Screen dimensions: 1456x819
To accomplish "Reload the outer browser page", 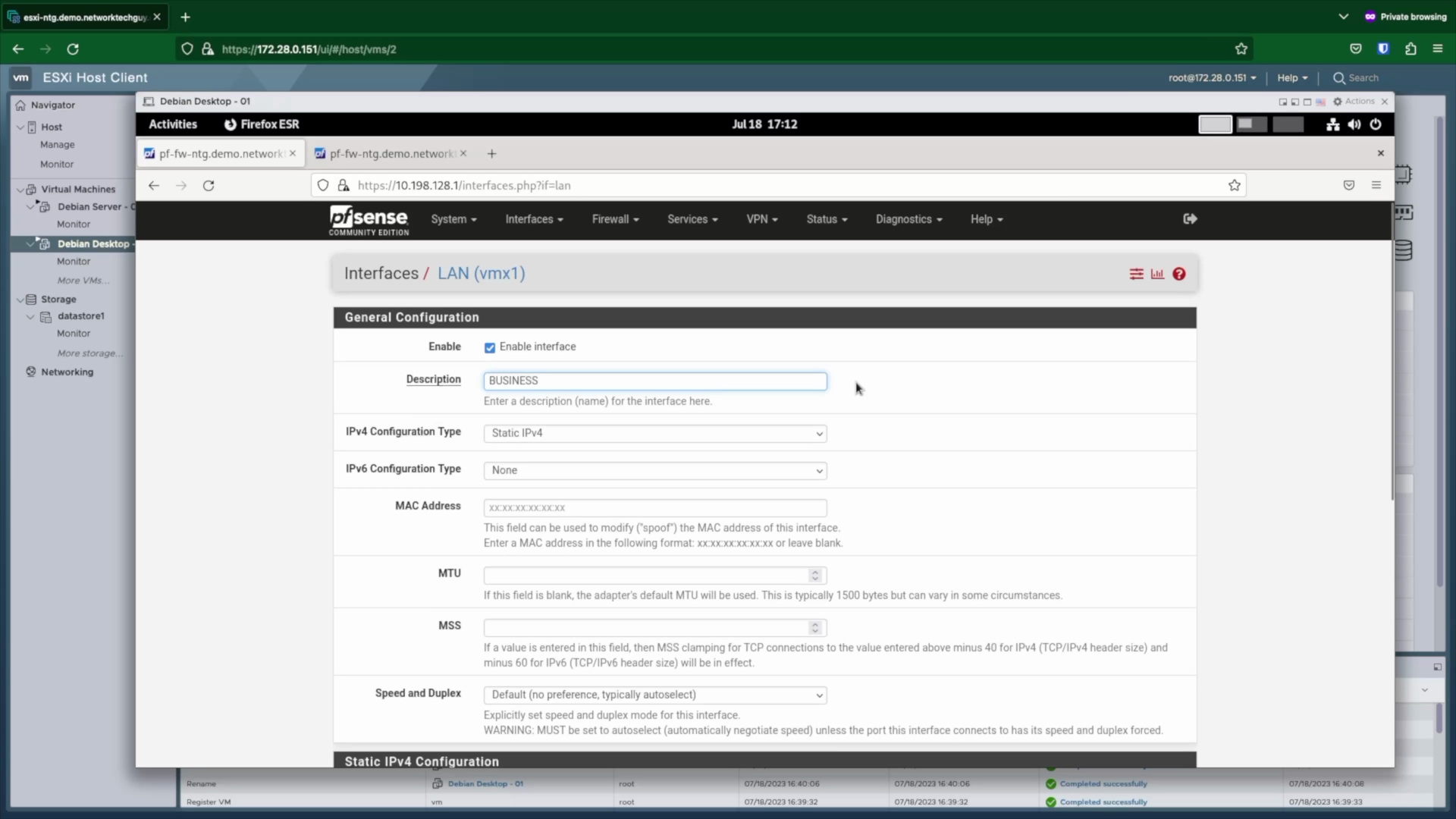I will pos(73,49).
